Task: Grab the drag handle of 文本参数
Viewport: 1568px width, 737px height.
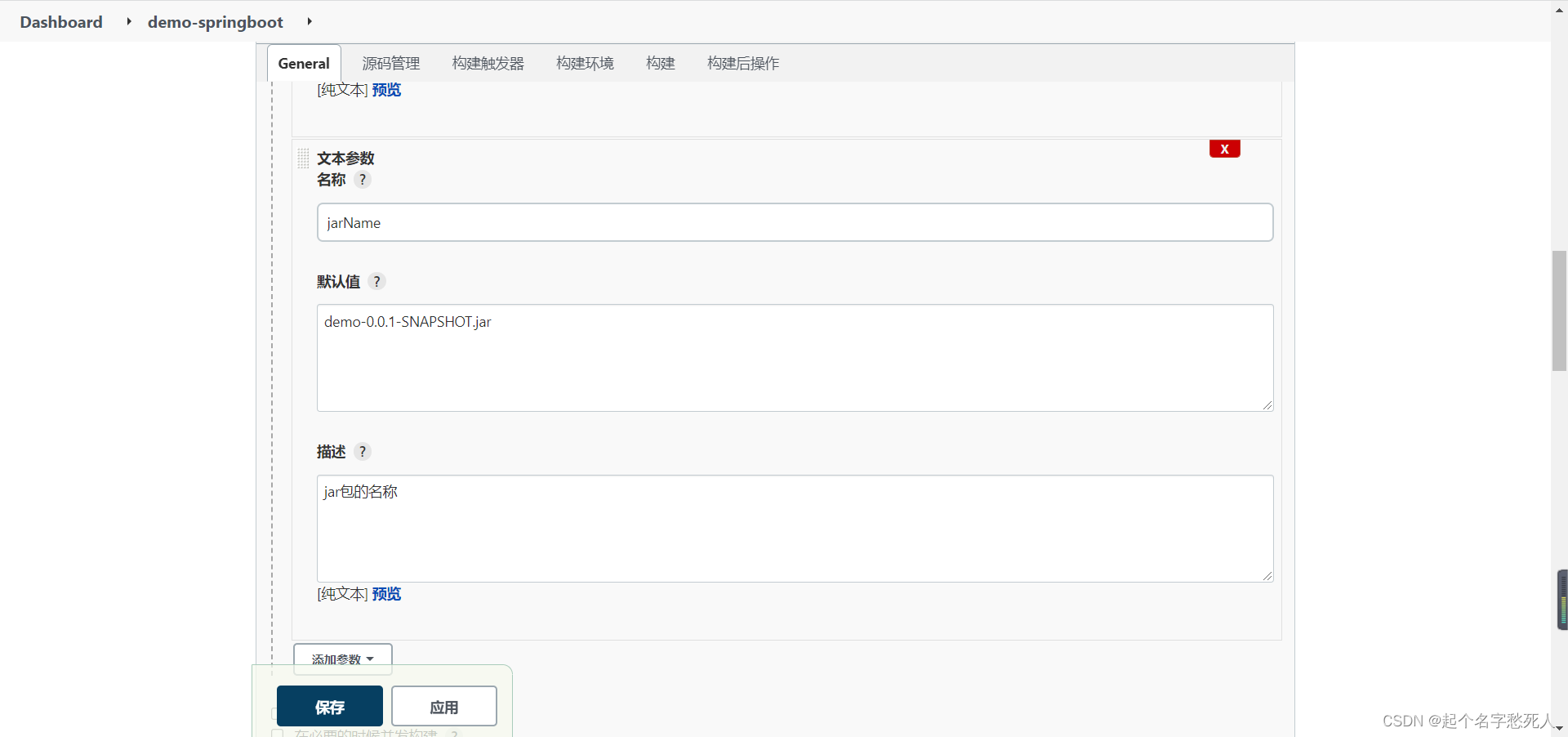Action: (x=303, y=158)
